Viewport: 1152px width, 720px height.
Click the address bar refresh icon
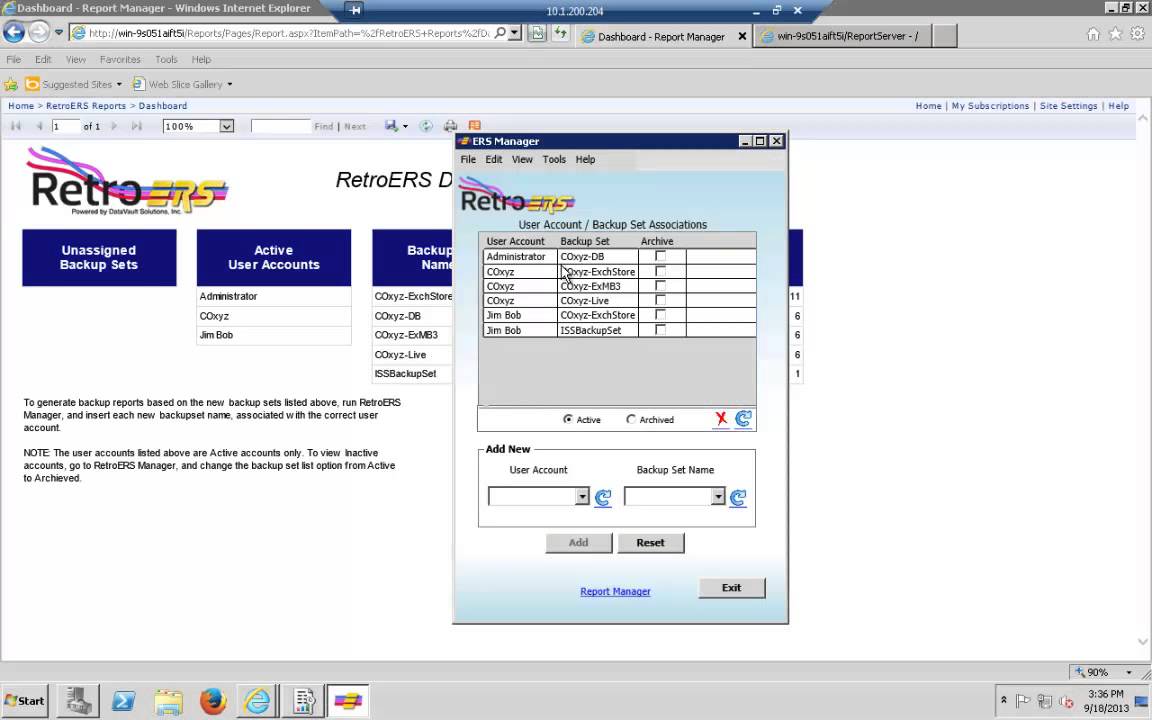(561, 33)
